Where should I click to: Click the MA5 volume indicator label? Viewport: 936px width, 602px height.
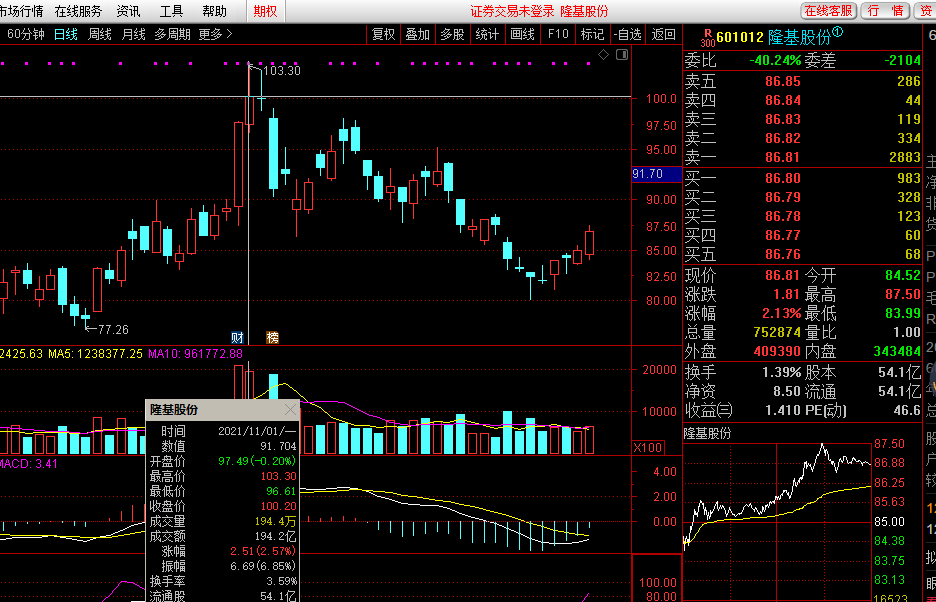[95, 354]
